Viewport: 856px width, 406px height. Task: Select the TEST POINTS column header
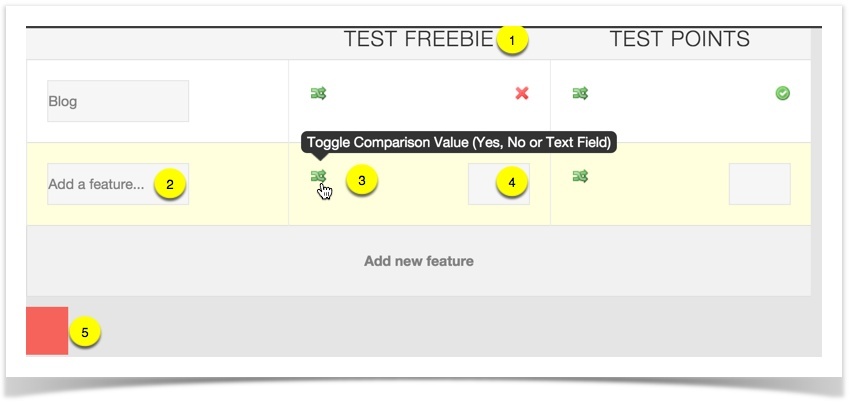(x=680, y=39)
